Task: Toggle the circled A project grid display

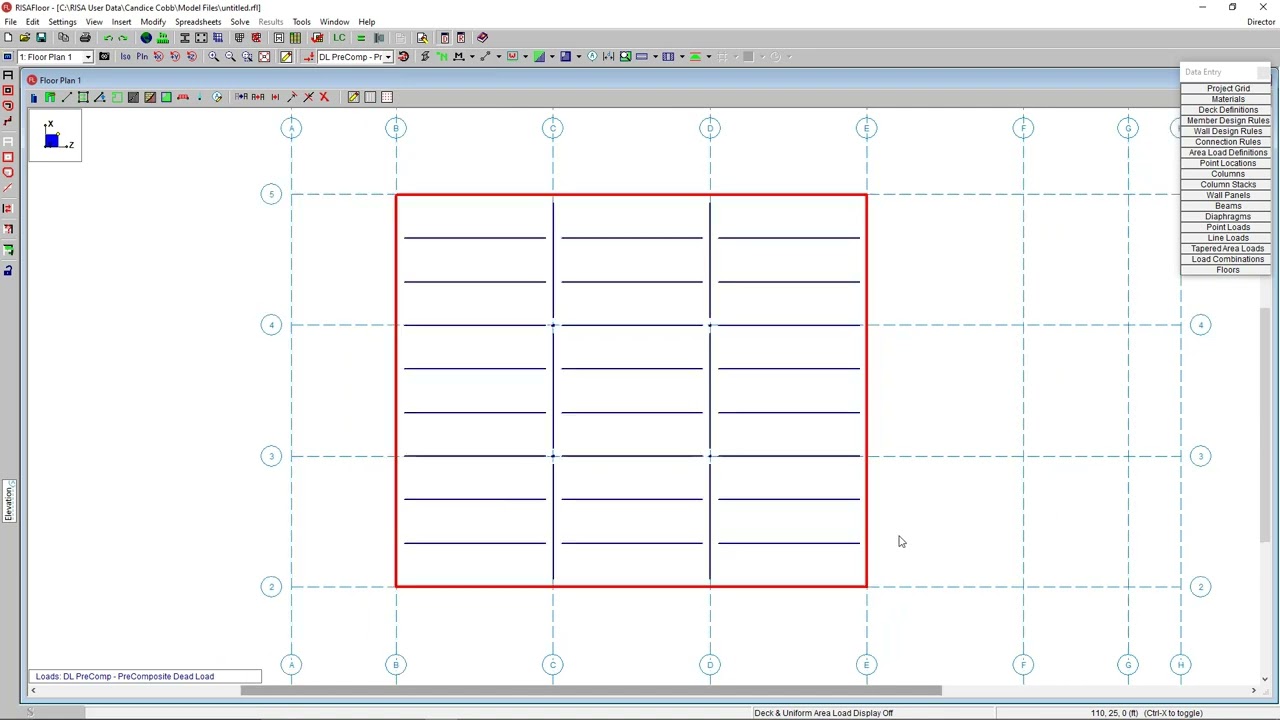Action: pos(593,57)
